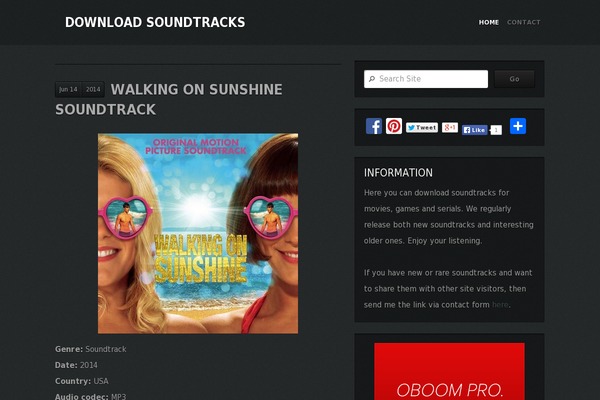Click the Walking on Sunshine album cover
The image size is (600, 400).
(x=198, y=233)
